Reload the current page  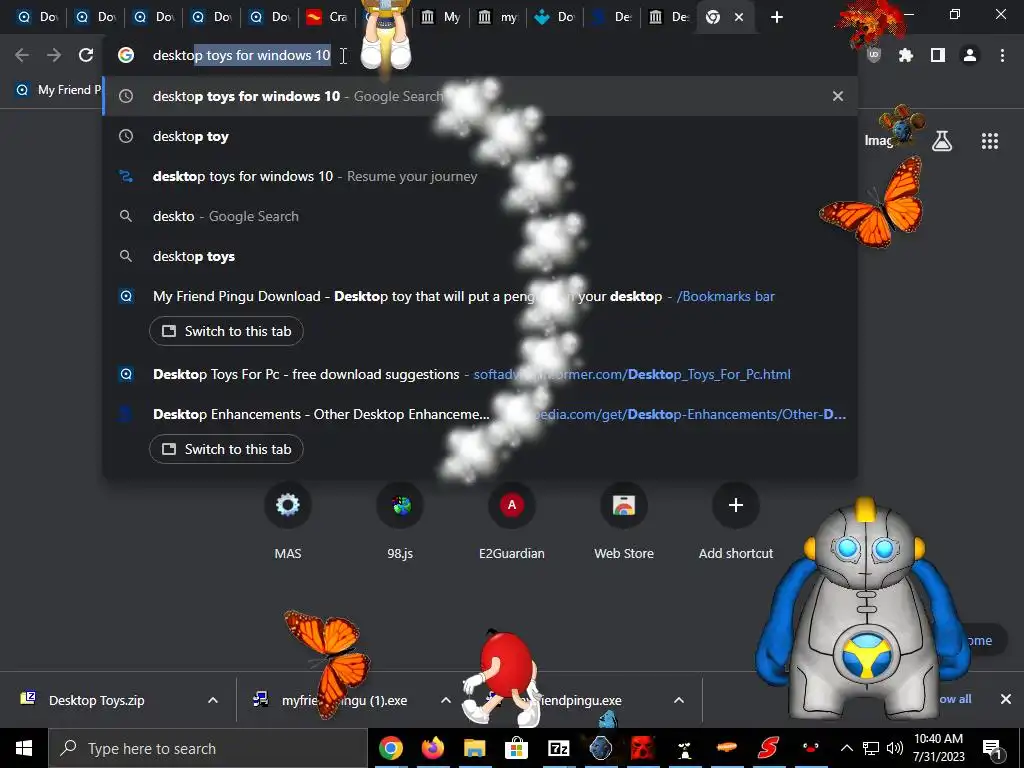pyautogui.click(x=86, y=56)
